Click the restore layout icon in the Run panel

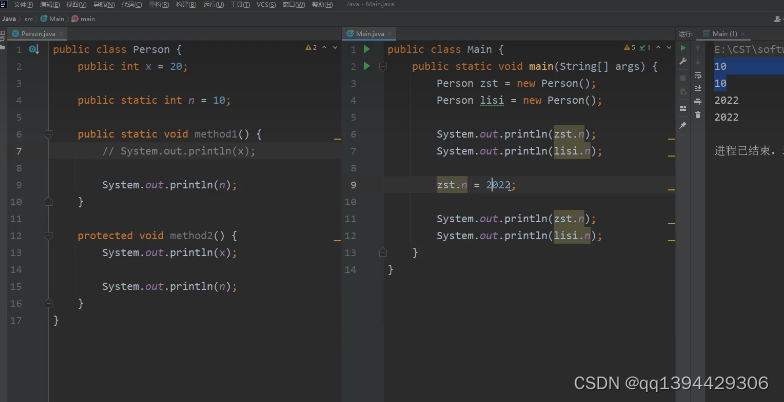tap(683, 108)
